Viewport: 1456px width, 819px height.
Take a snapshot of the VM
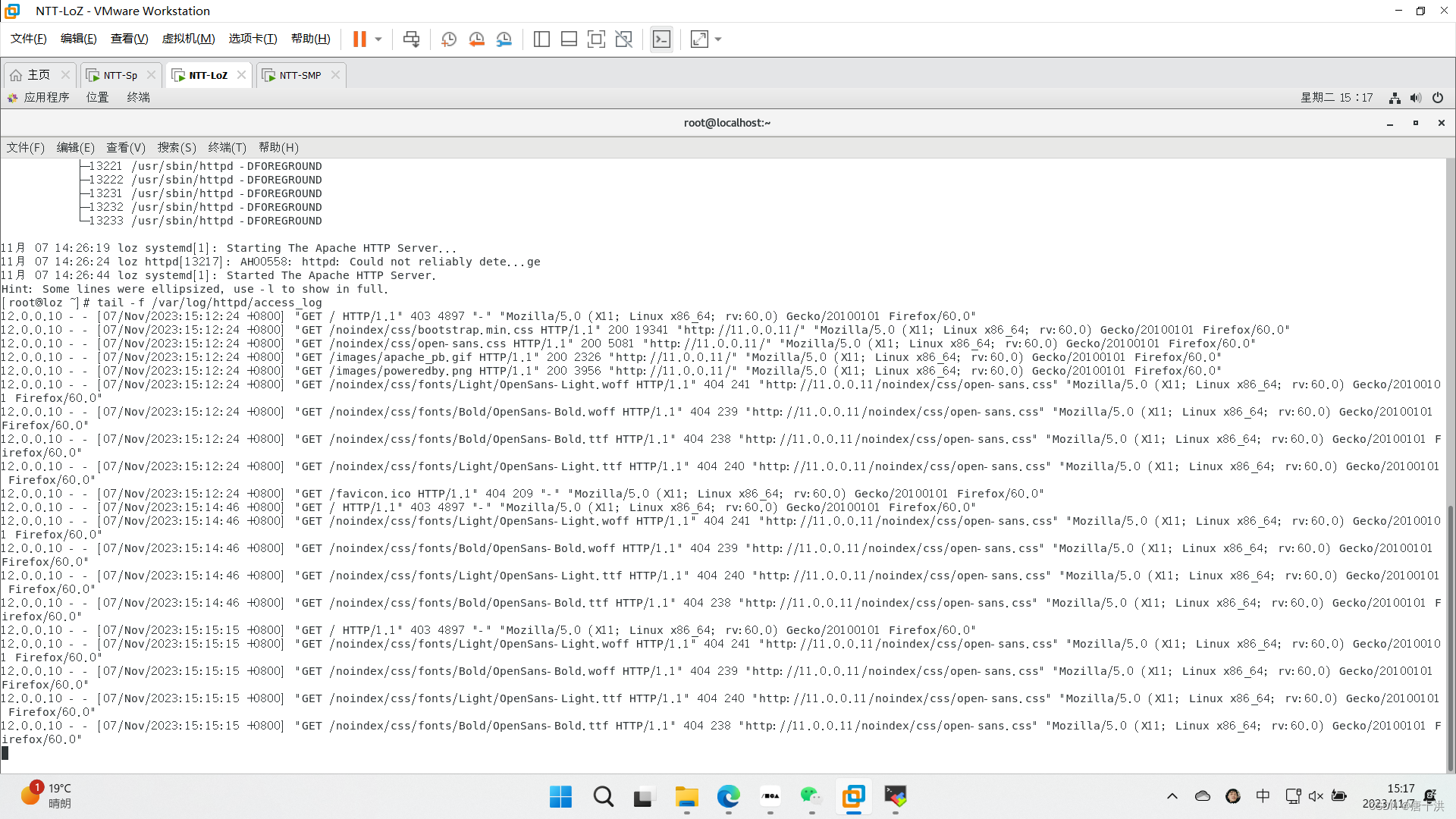pos(449,39)
